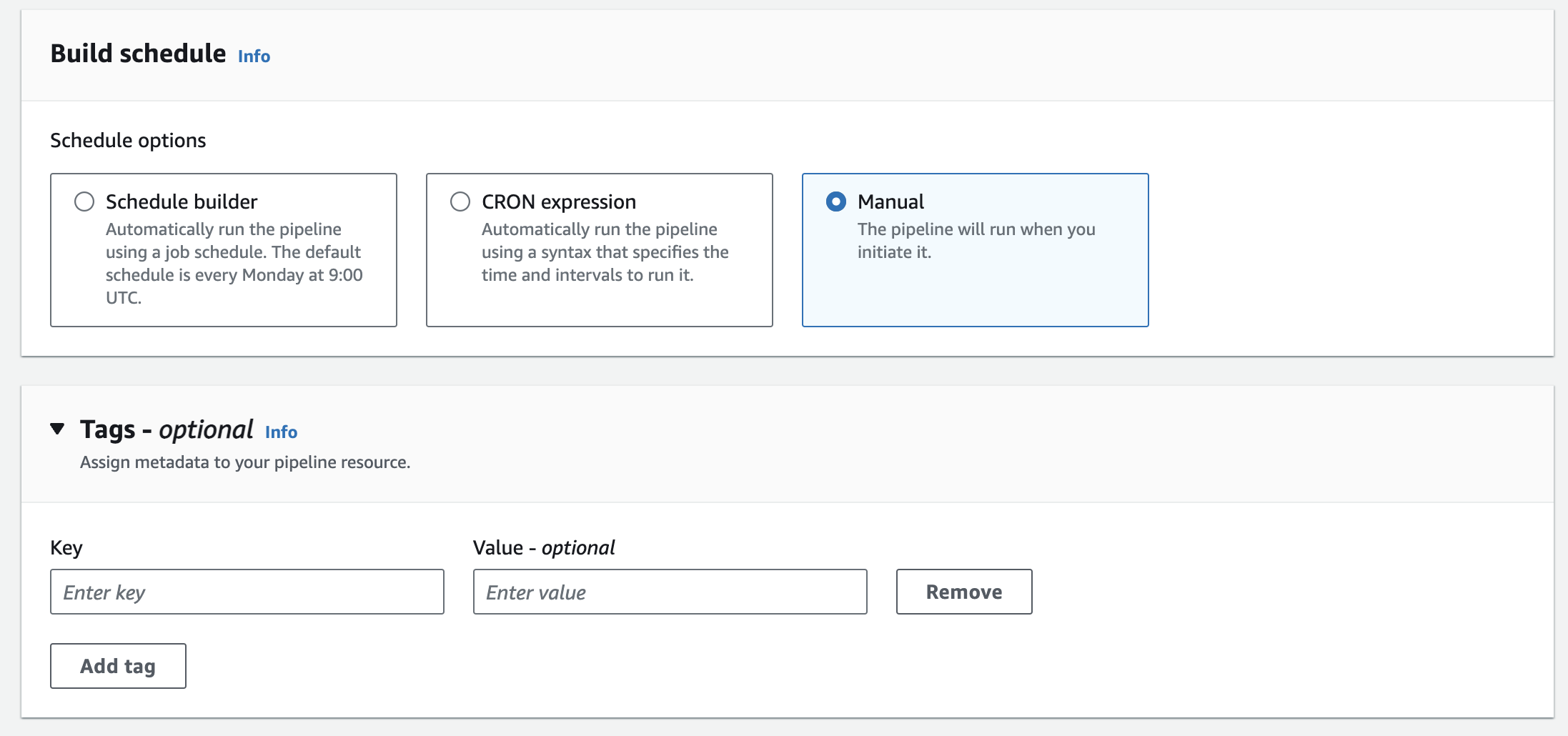Click the selected Manual radio button
The width and height of the screenshot is (1568, 736).
coord(835,202)
